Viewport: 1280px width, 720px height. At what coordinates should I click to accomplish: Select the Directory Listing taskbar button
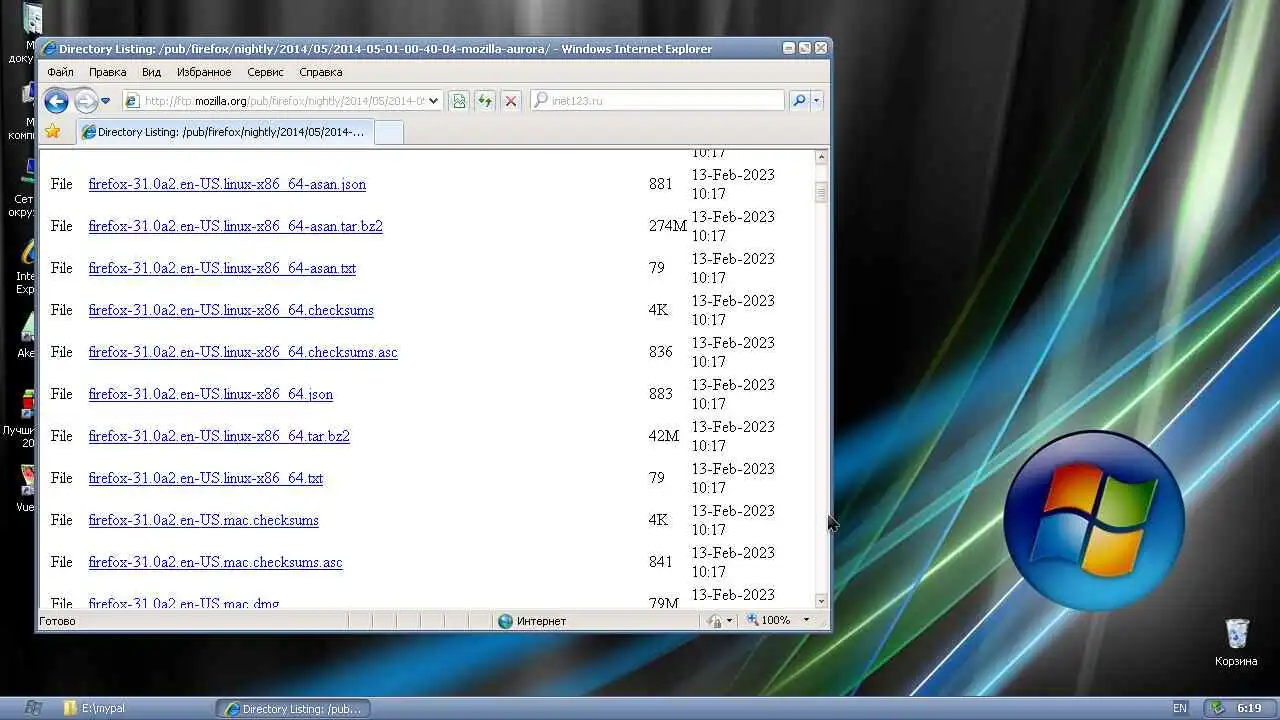(x=293, y=708)
